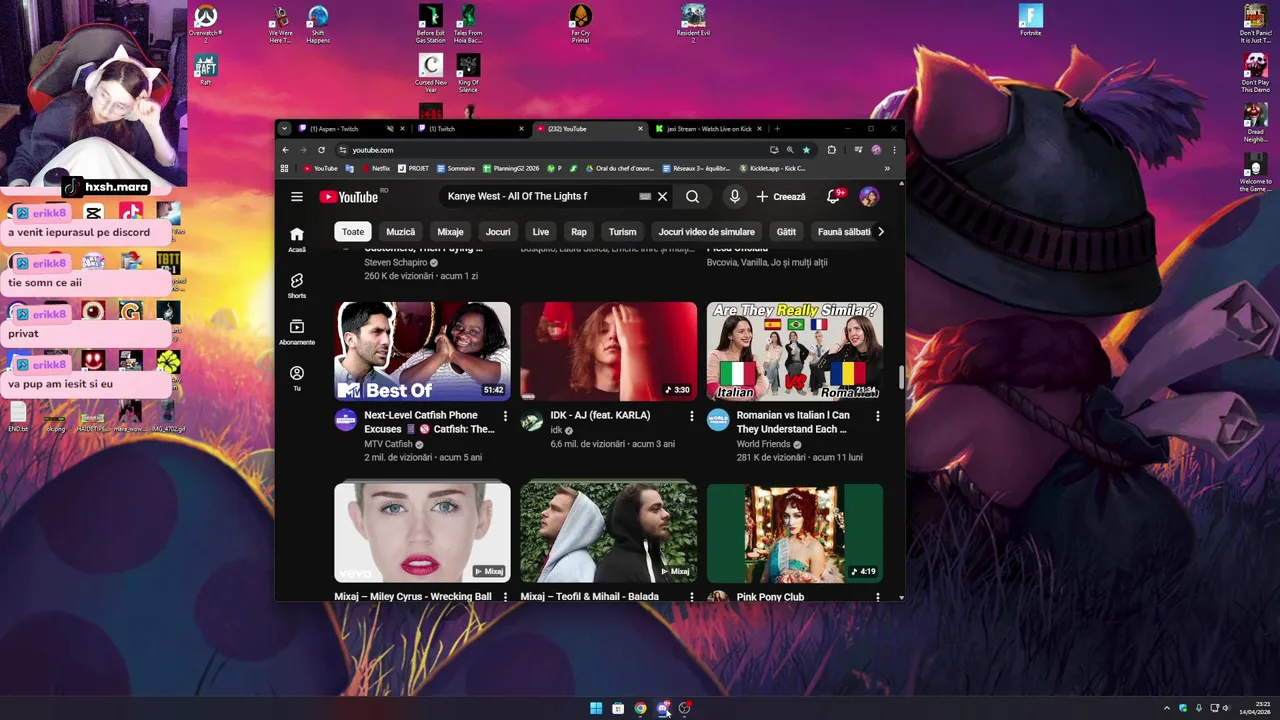Open the Before Exit Gas Station shortcut

[430, 24]
